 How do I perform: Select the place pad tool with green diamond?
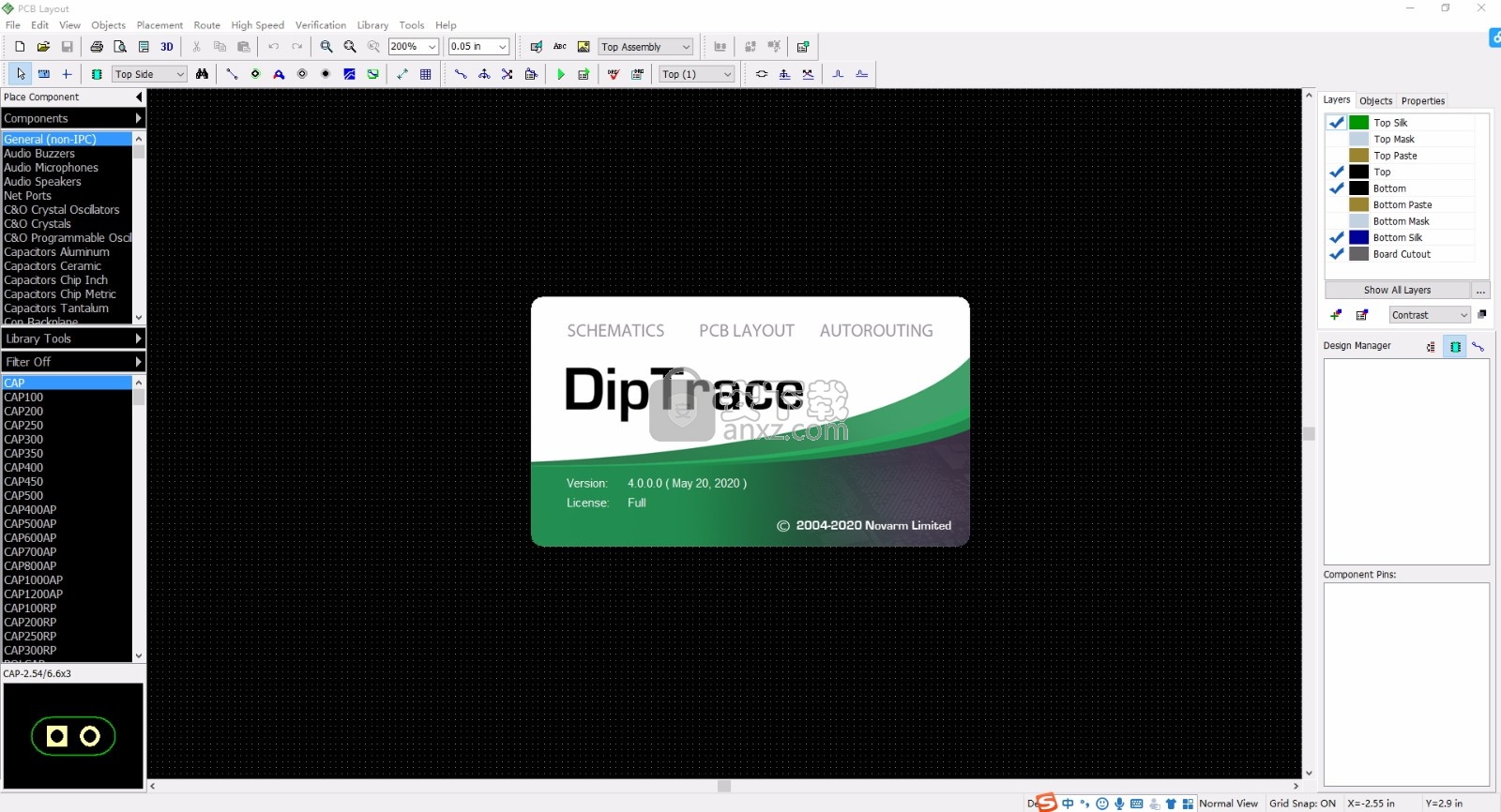255,74
